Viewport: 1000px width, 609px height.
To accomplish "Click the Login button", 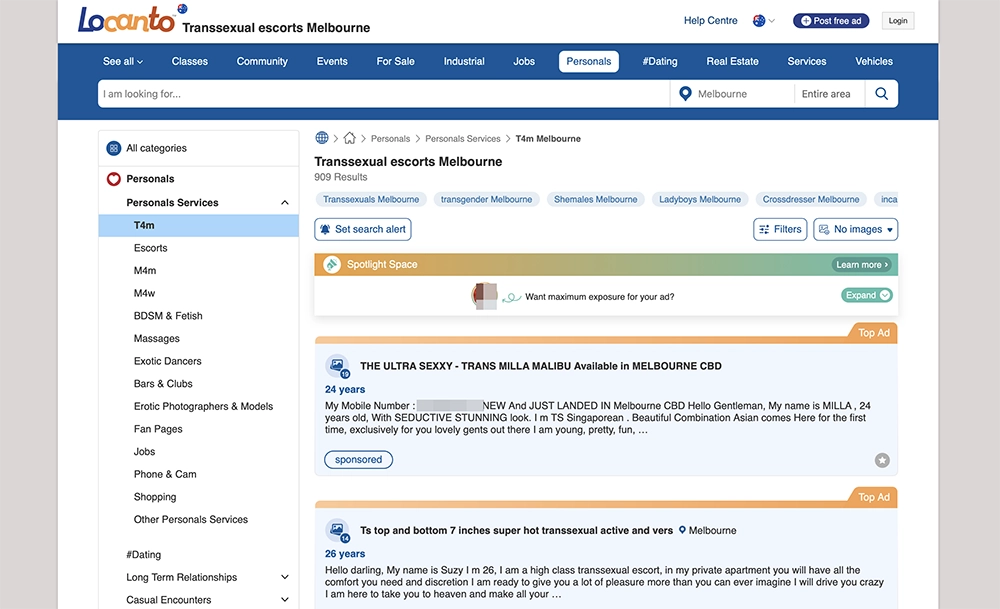I will [x=898, y=21].
